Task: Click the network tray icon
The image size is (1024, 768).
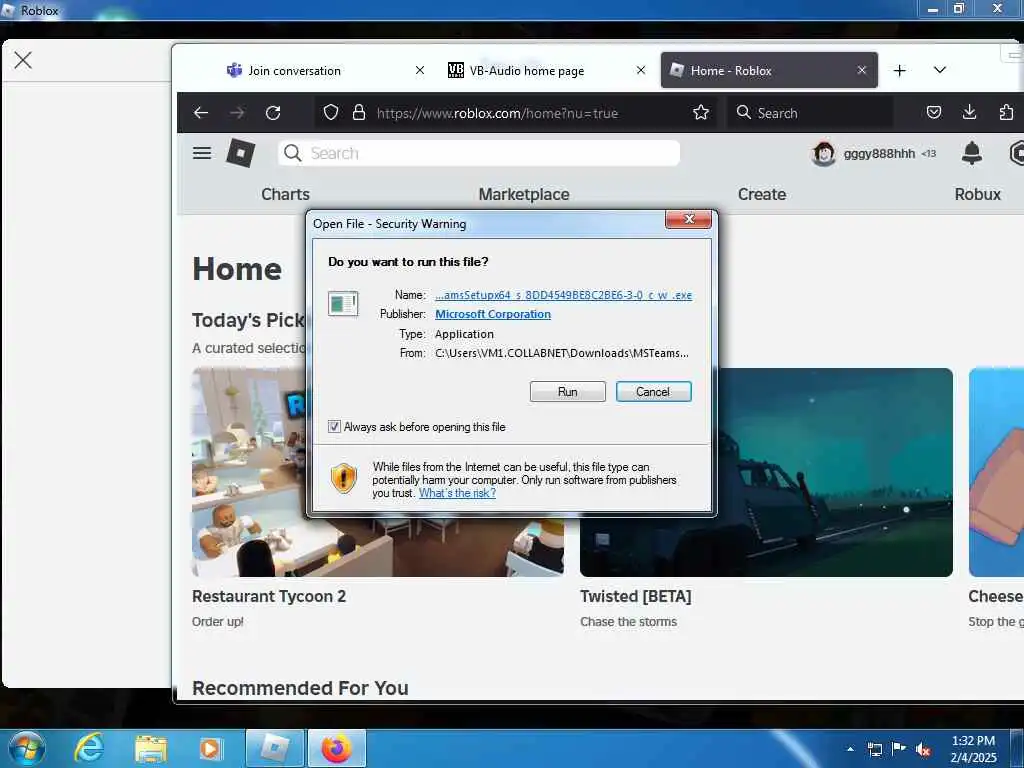Action: click(875, 750)
